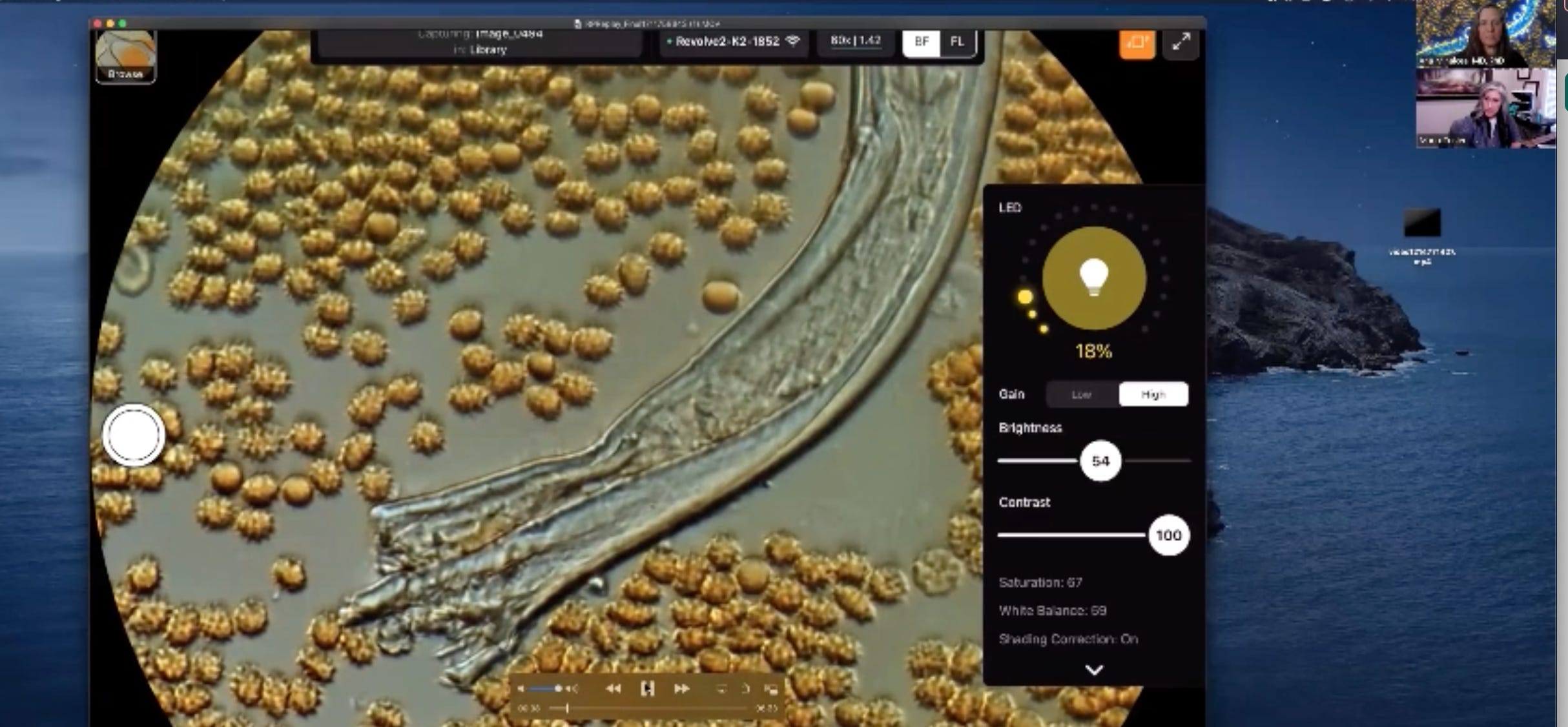Open the 60x | 1.42 objective selector
Viewport: 1568px width, 727px height.
pyautogui.click(x=856, y=41)
